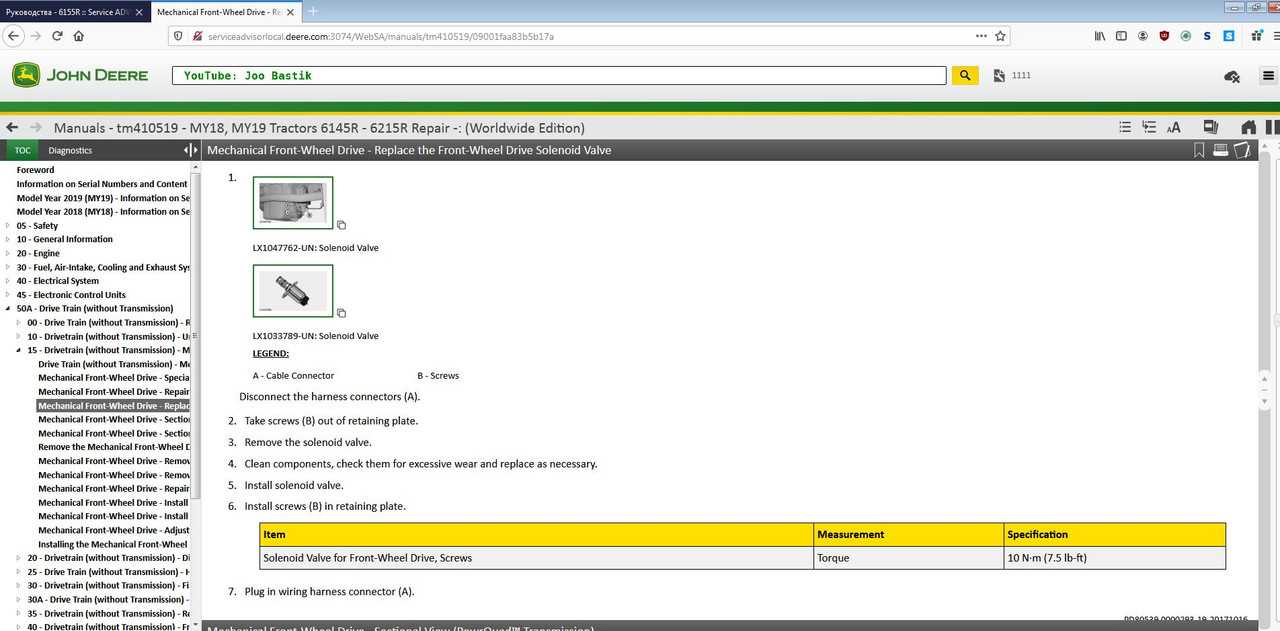Collapse the 50A - Drive Train node

[8, 309]
